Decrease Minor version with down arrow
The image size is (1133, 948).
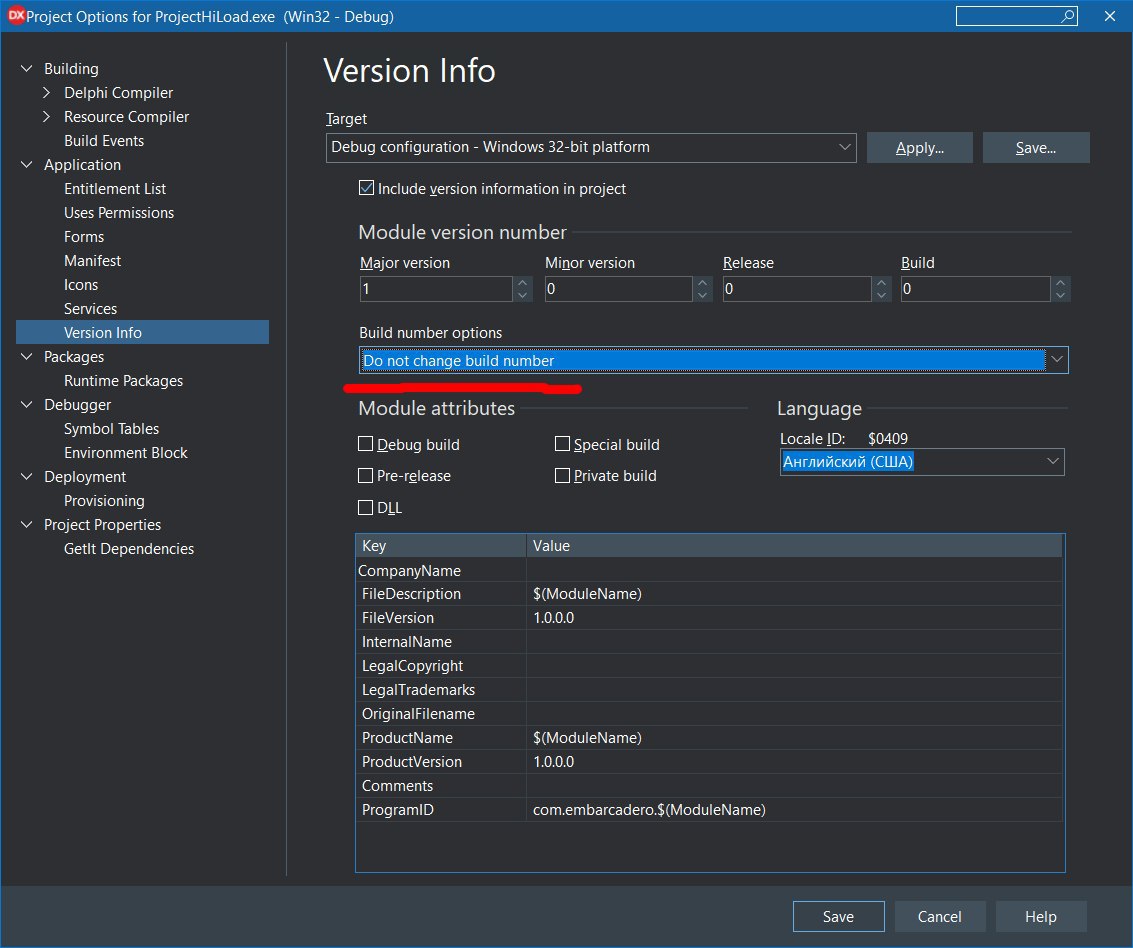pos(702,296)
